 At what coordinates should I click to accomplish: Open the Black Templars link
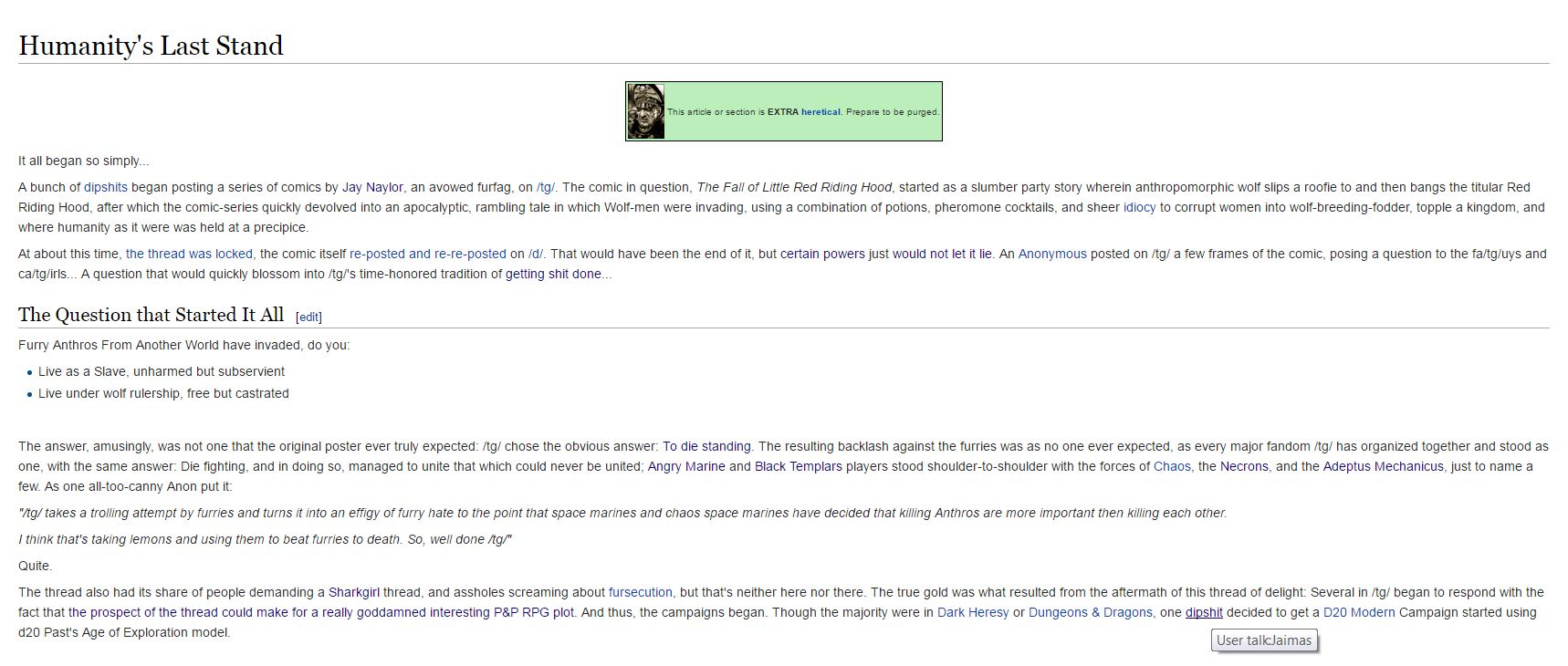(x=799, y=466)
